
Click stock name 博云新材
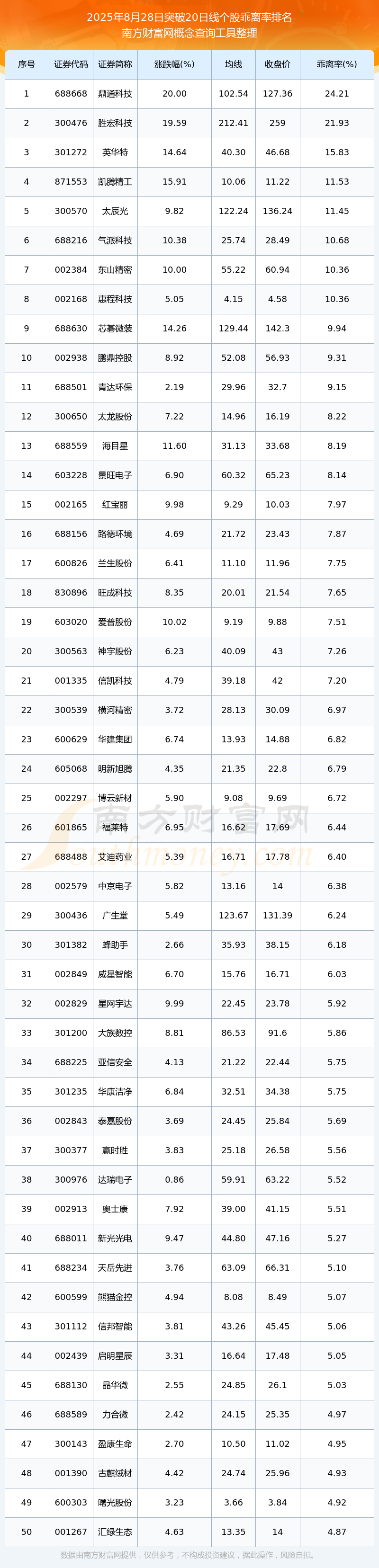pyautogui.click(x=115, y=798)
